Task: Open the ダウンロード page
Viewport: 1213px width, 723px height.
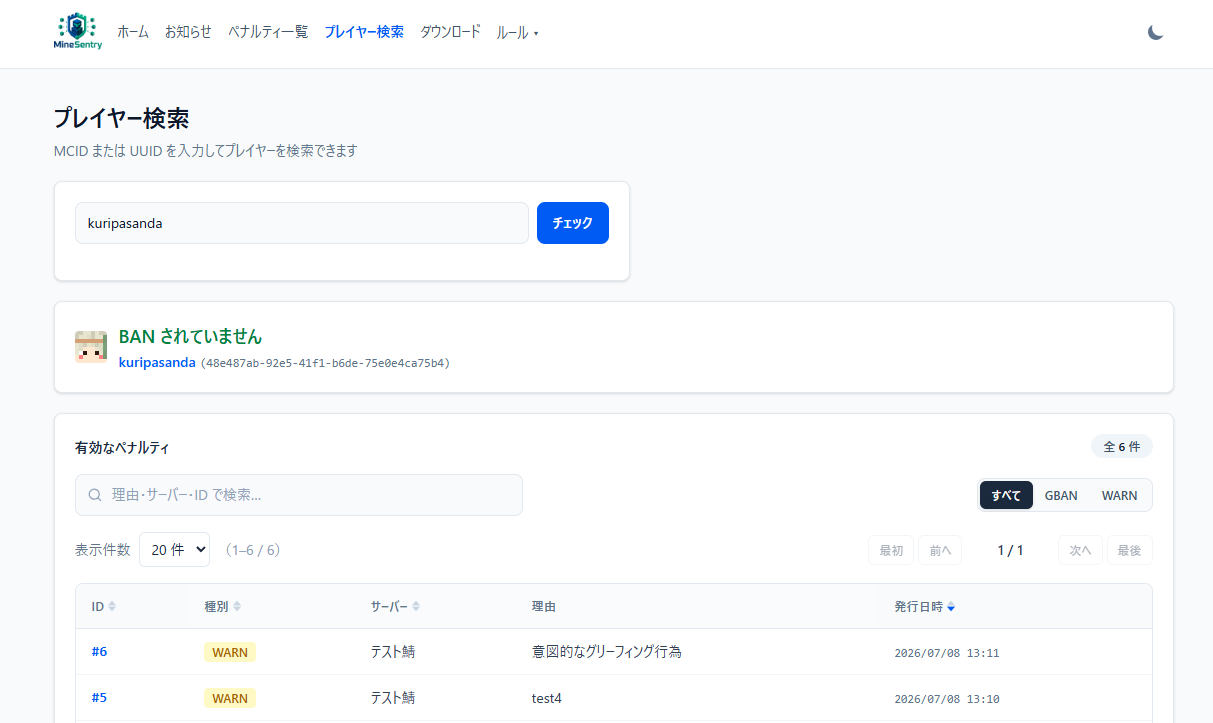Action: pyautogui.click(x=450, y=32)
